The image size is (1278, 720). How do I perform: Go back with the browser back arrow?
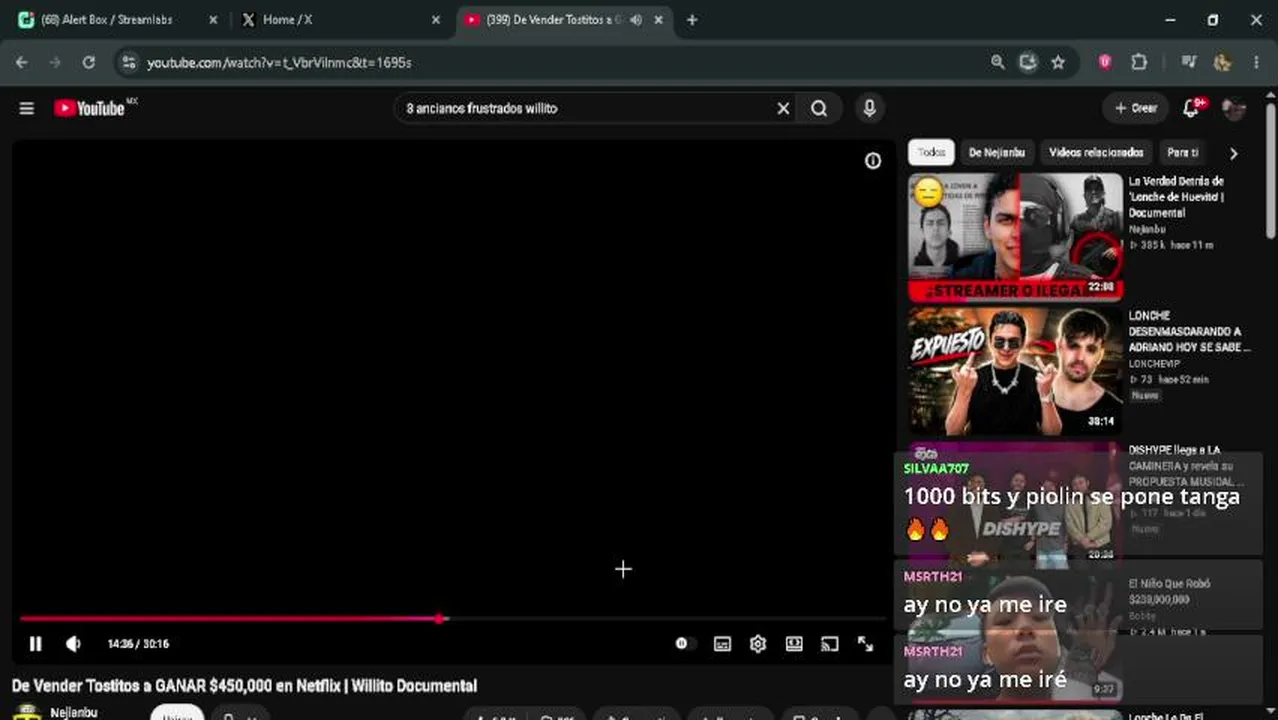(x=22, y=62)
